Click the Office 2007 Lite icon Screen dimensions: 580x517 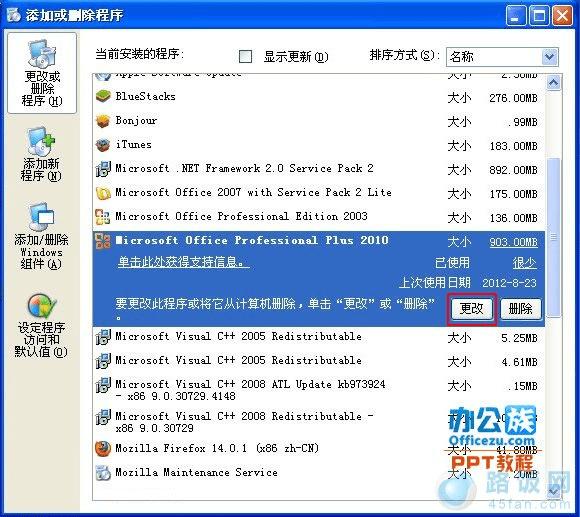point(103,193)
